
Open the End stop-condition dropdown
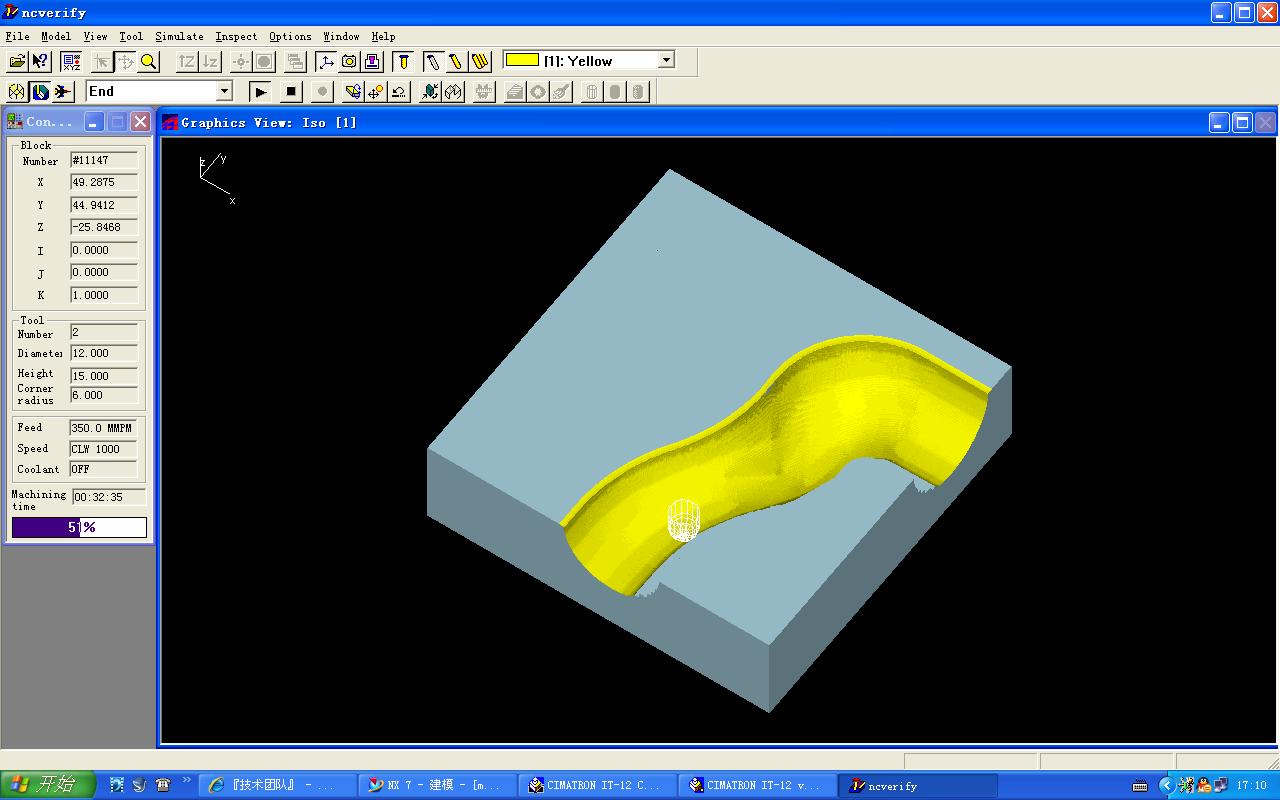point(224,91)
